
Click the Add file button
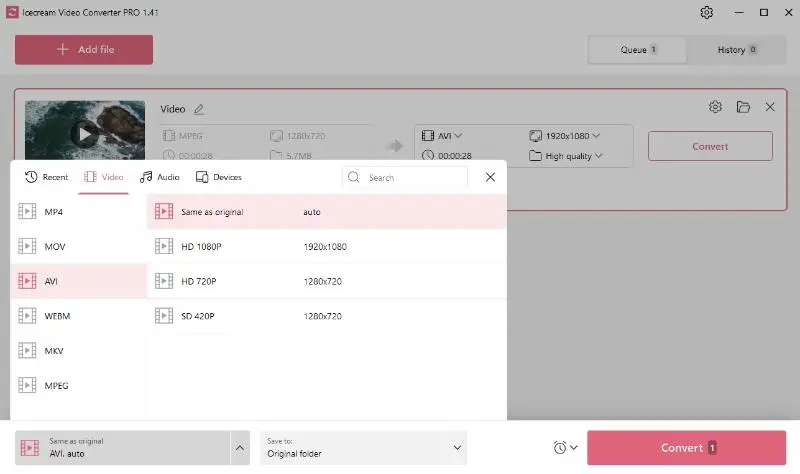point(84,49)
